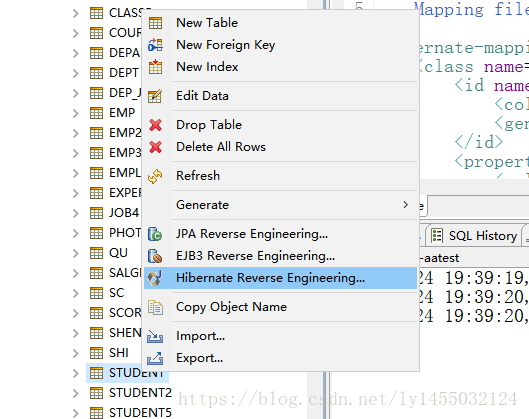Choose New Table from context menu
The image size is (529, 419).
point(281,23)
